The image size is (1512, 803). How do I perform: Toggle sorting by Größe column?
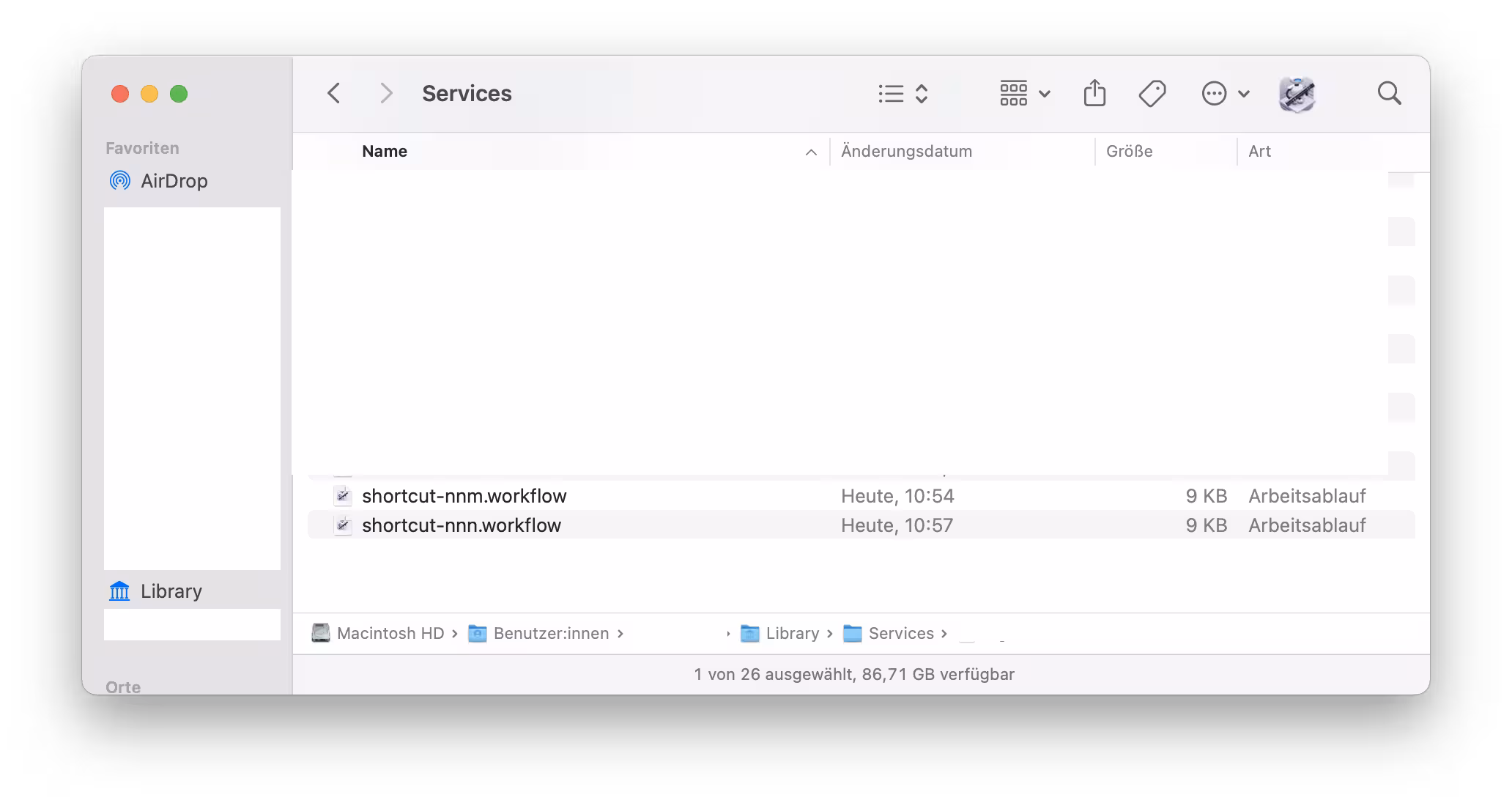point(1128,151)
